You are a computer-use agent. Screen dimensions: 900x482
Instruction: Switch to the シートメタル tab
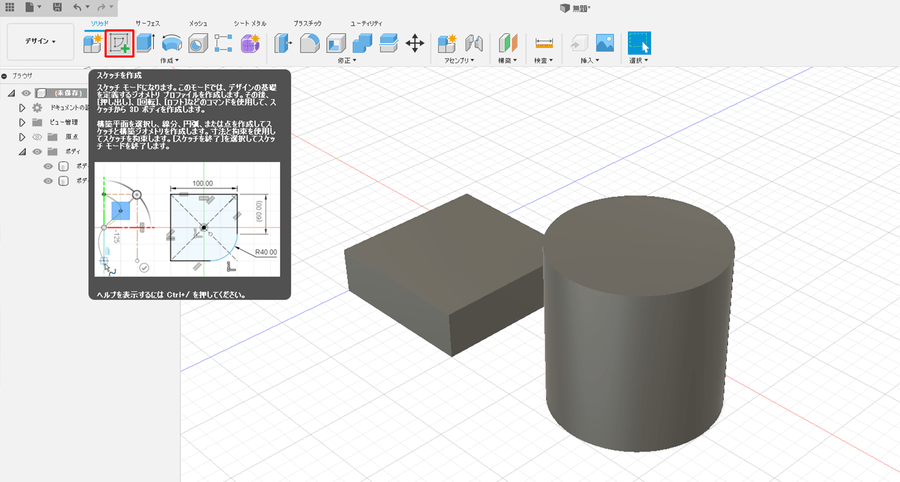coord(250,24)
